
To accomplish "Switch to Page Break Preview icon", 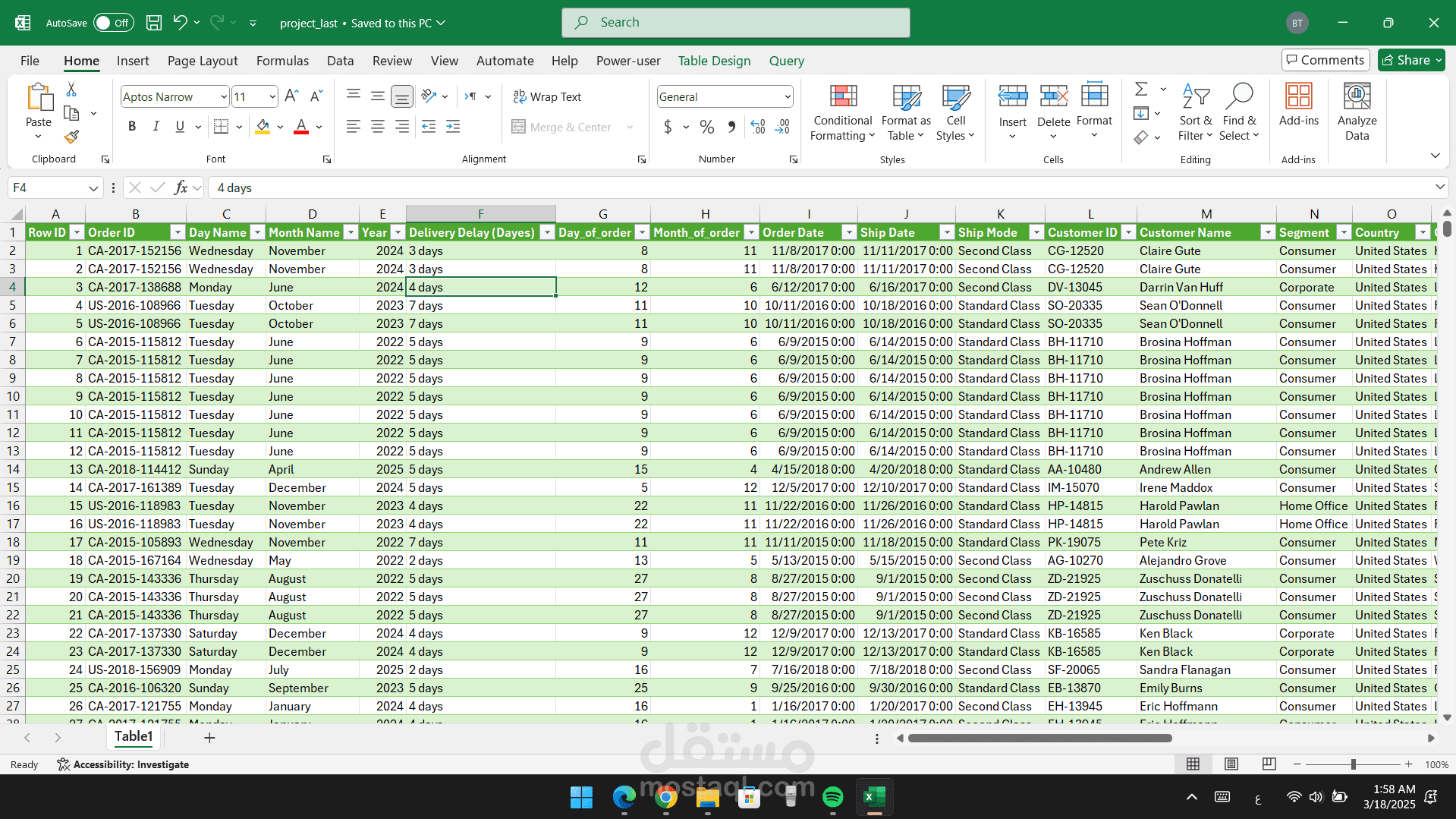I will (1269, 764).
